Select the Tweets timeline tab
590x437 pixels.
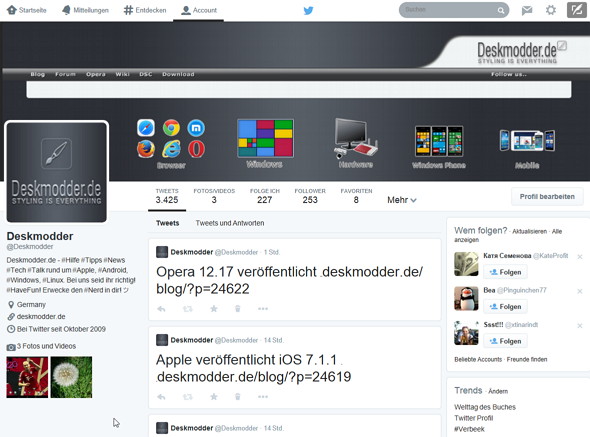167,223
